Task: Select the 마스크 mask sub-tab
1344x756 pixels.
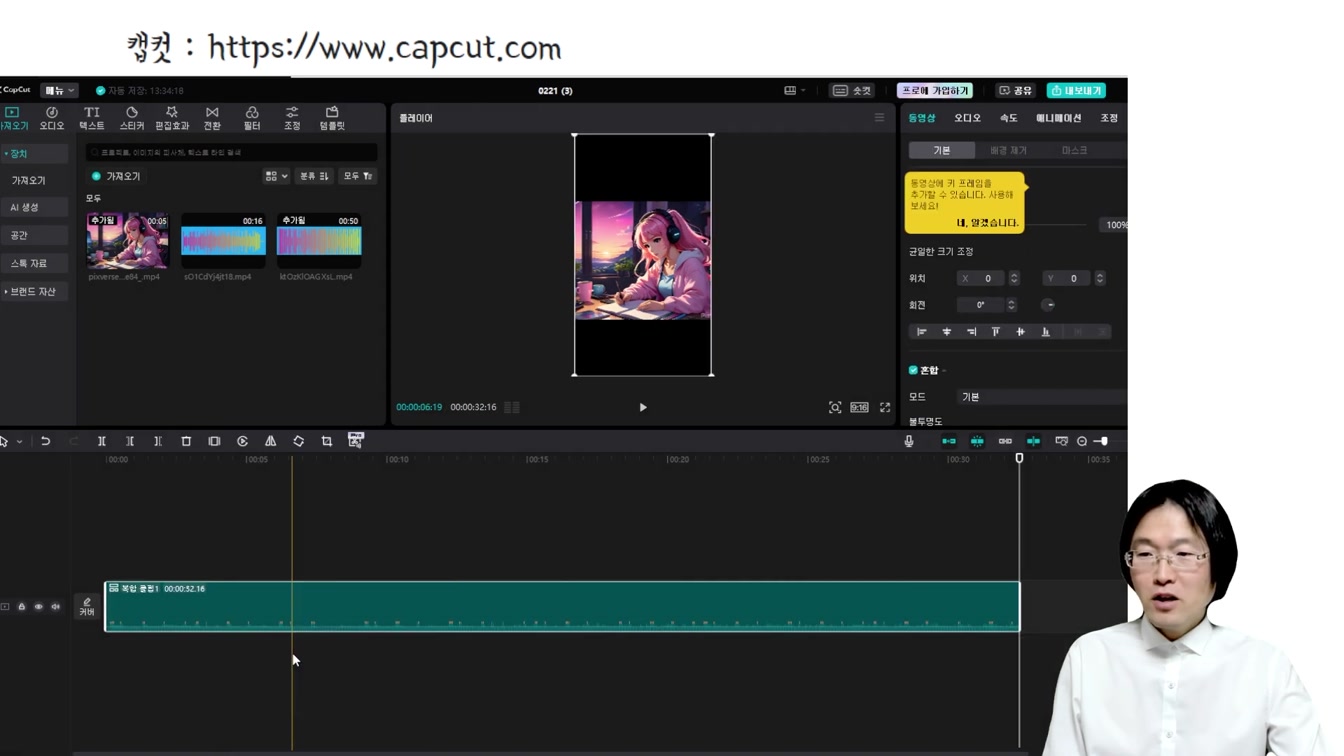Action: pyautogui.click(x=1074, y=150)
